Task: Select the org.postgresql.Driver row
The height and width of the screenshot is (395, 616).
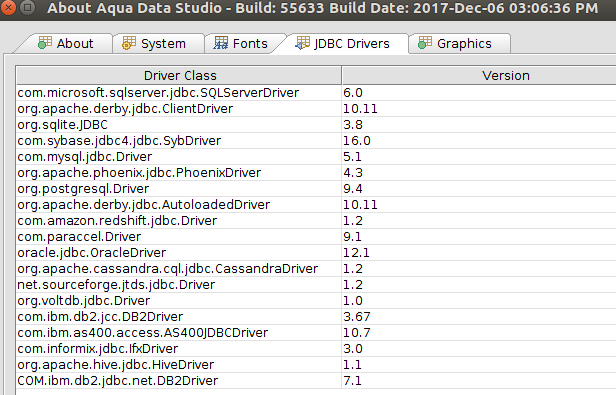Action: pyautogui.click(x=316, y=189)
